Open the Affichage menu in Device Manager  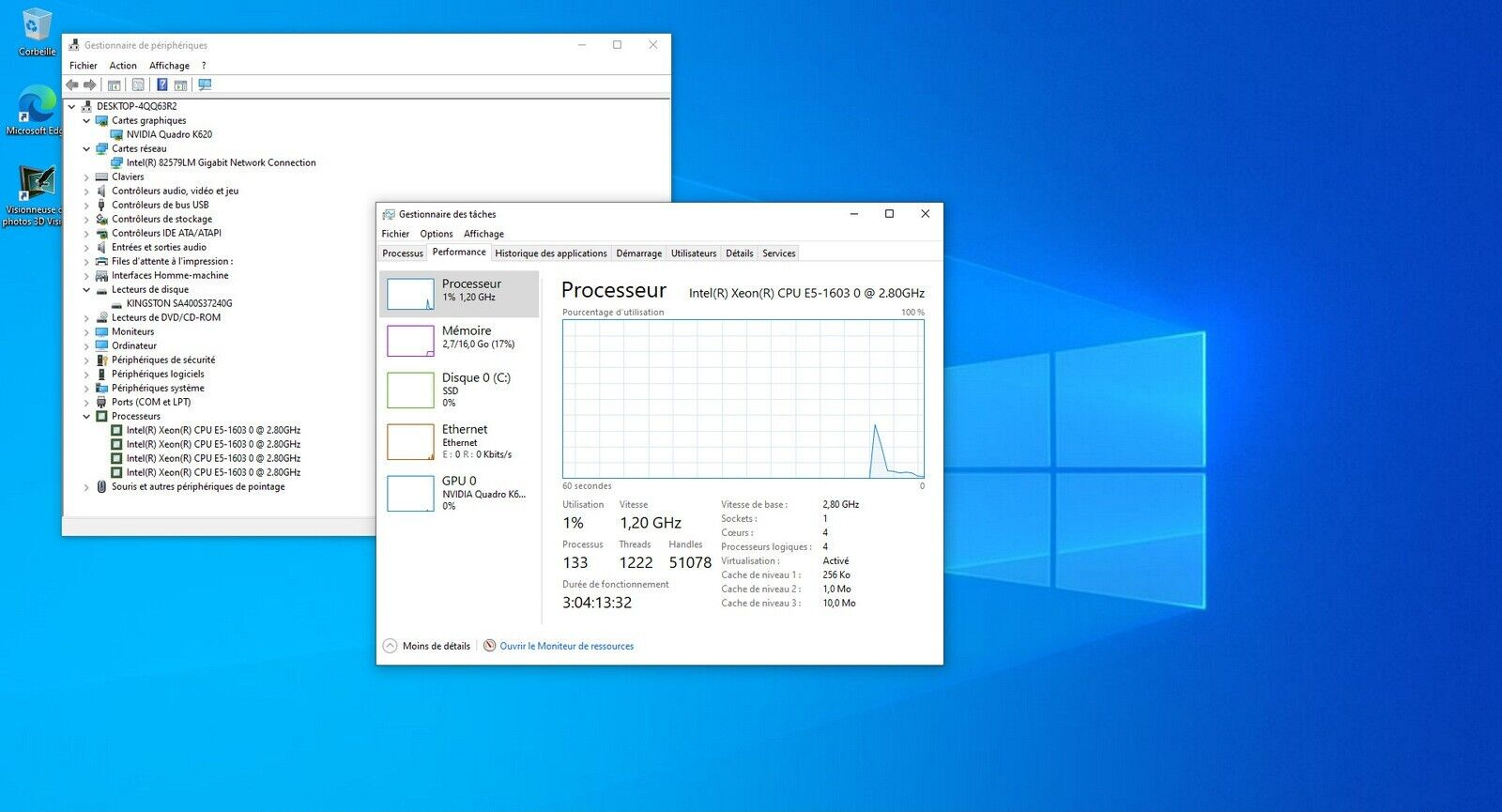pos(169,66)
